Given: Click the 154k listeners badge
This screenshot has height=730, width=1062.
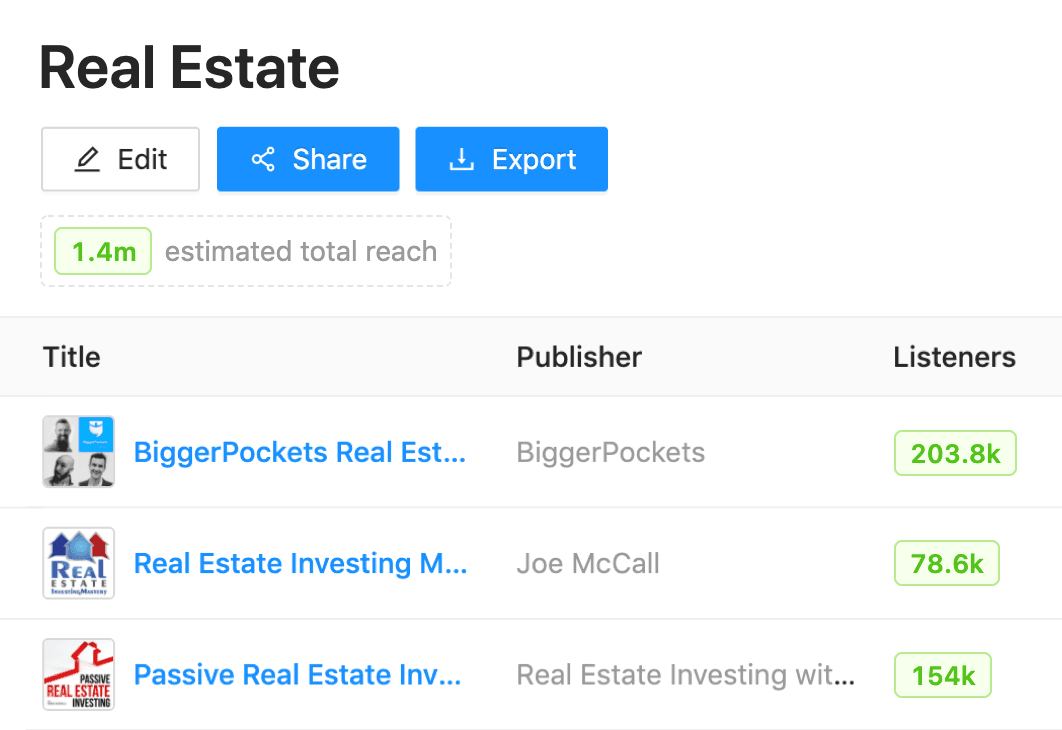Looking at the screenshot, I should 942,674.
